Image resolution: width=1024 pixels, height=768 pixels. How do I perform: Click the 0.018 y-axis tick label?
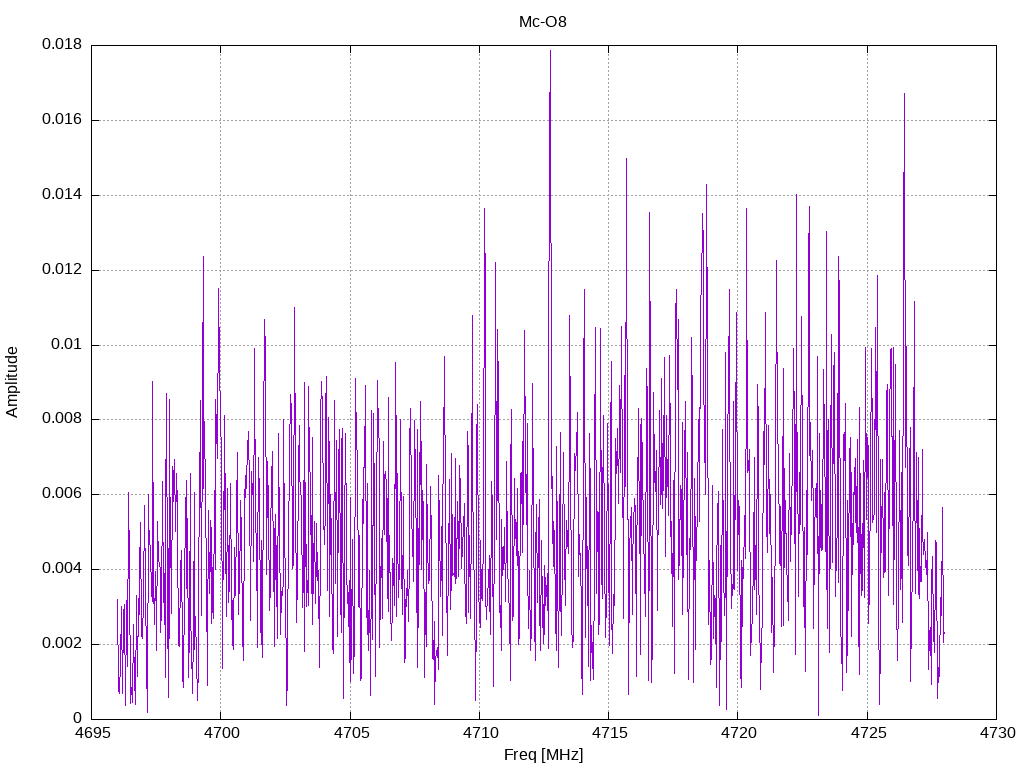click(62, 44)
